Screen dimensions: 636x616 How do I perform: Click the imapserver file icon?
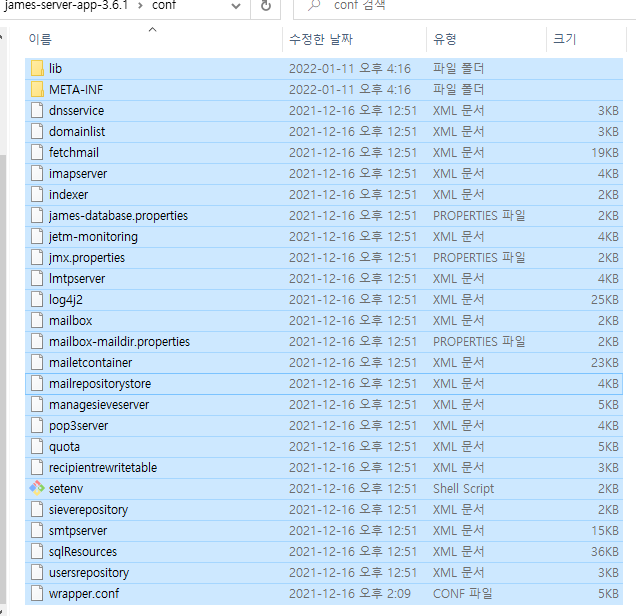[x=37, y=174]
